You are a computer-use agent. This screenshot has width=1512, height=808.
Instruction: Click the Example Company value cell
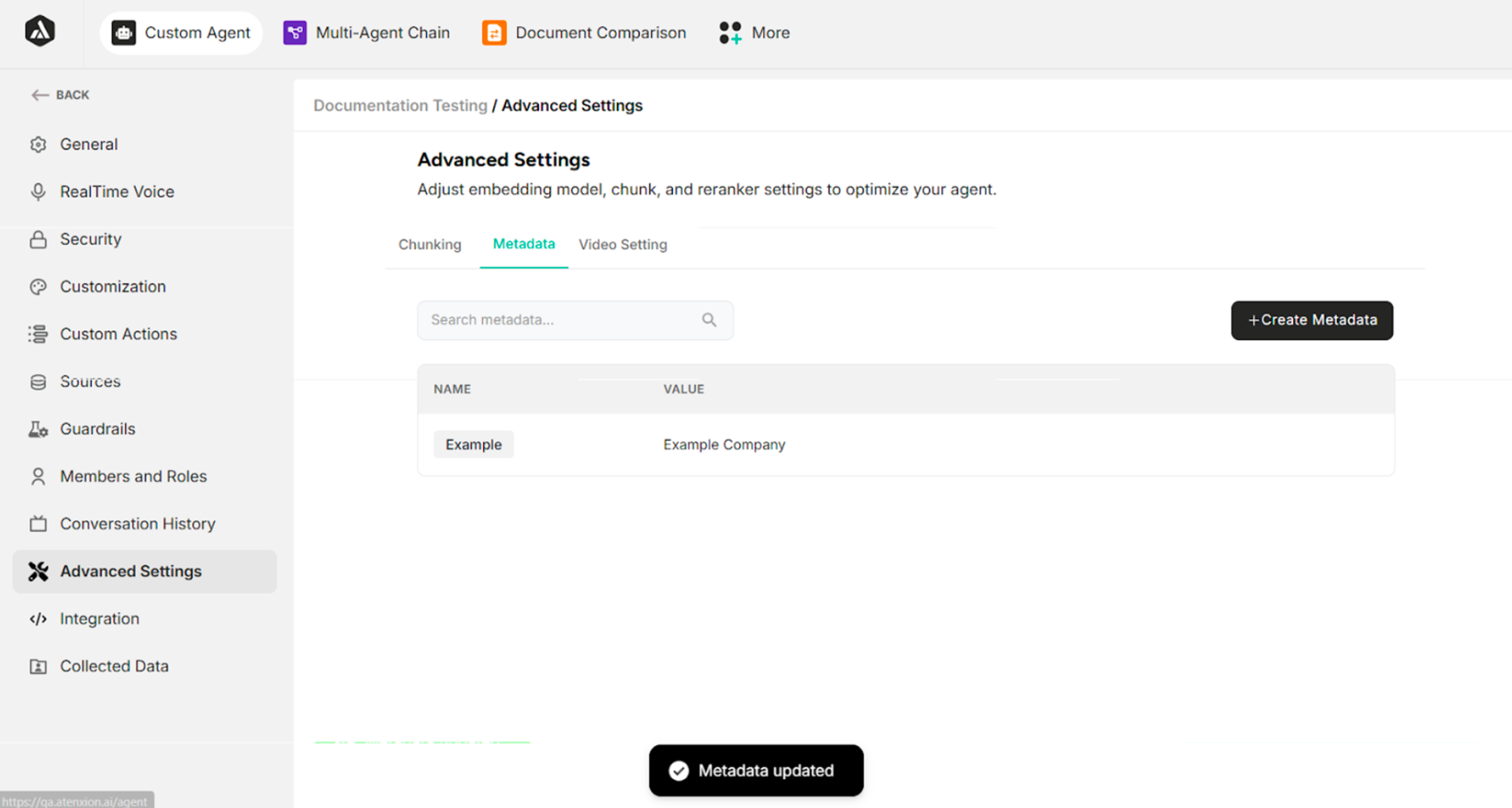pyautogui.click(x=724, y=445)
